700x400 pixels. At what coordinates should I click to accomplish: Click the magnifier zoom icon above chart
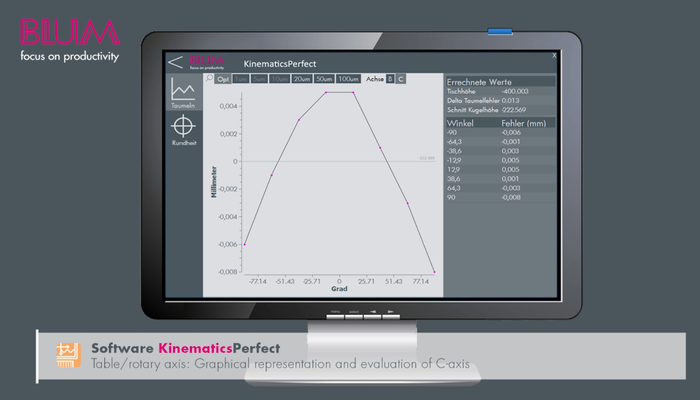tap(209, 78)
